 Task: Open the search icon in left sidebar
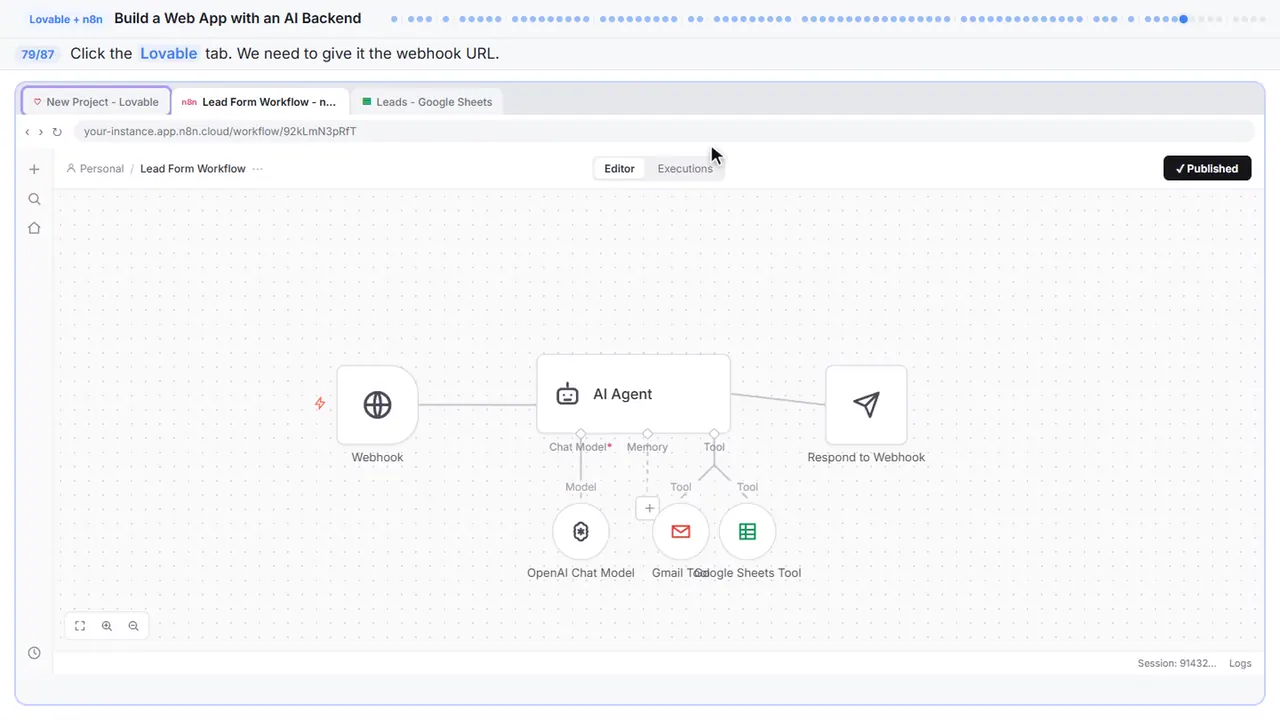pyautogui.click(x=34, y=199)
